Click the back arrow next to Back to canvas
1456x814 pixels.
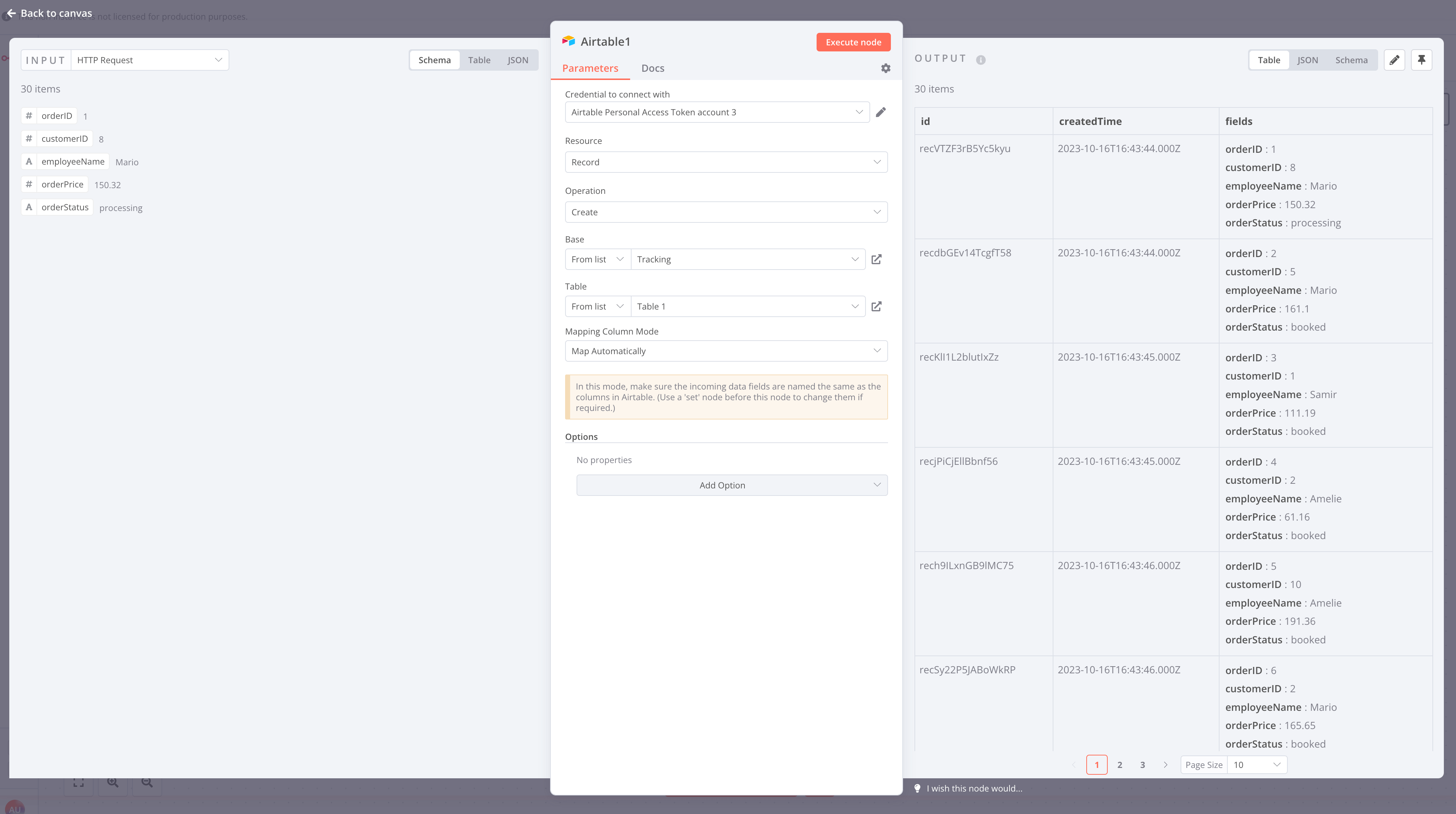(10, 12)
